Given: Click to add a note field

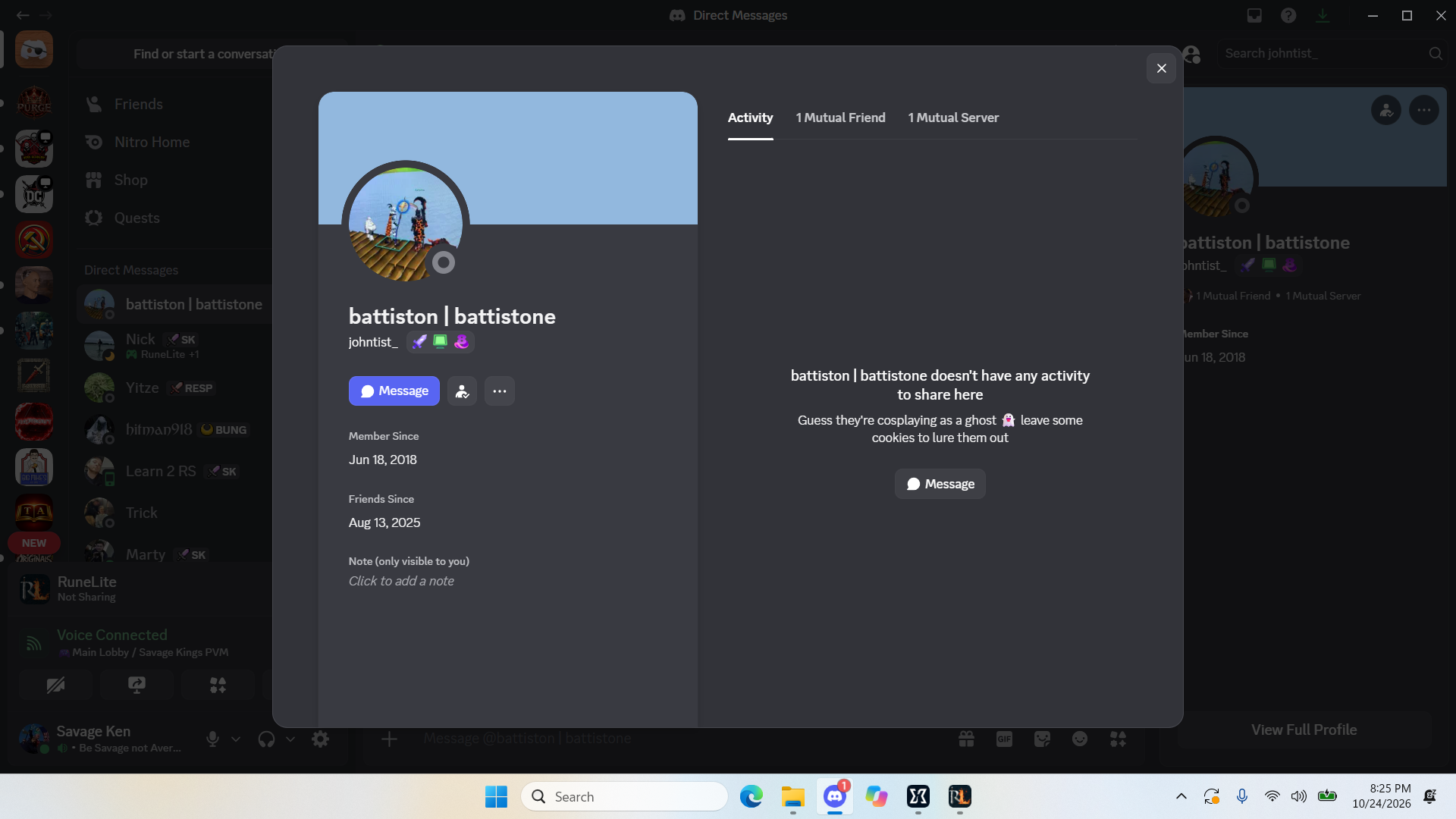Looking at the screenshot, I should pos(401,581).
